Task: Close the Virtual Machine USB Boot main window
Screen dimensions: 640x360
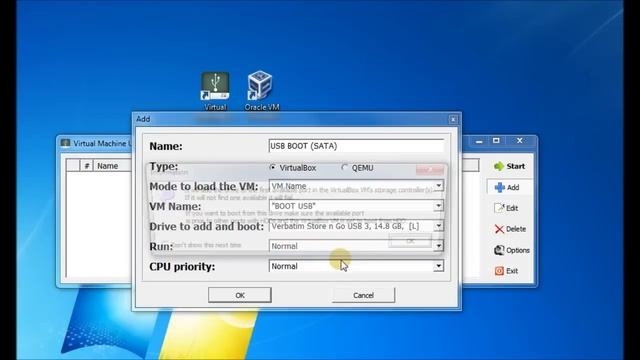Action: tap(520, 140)
